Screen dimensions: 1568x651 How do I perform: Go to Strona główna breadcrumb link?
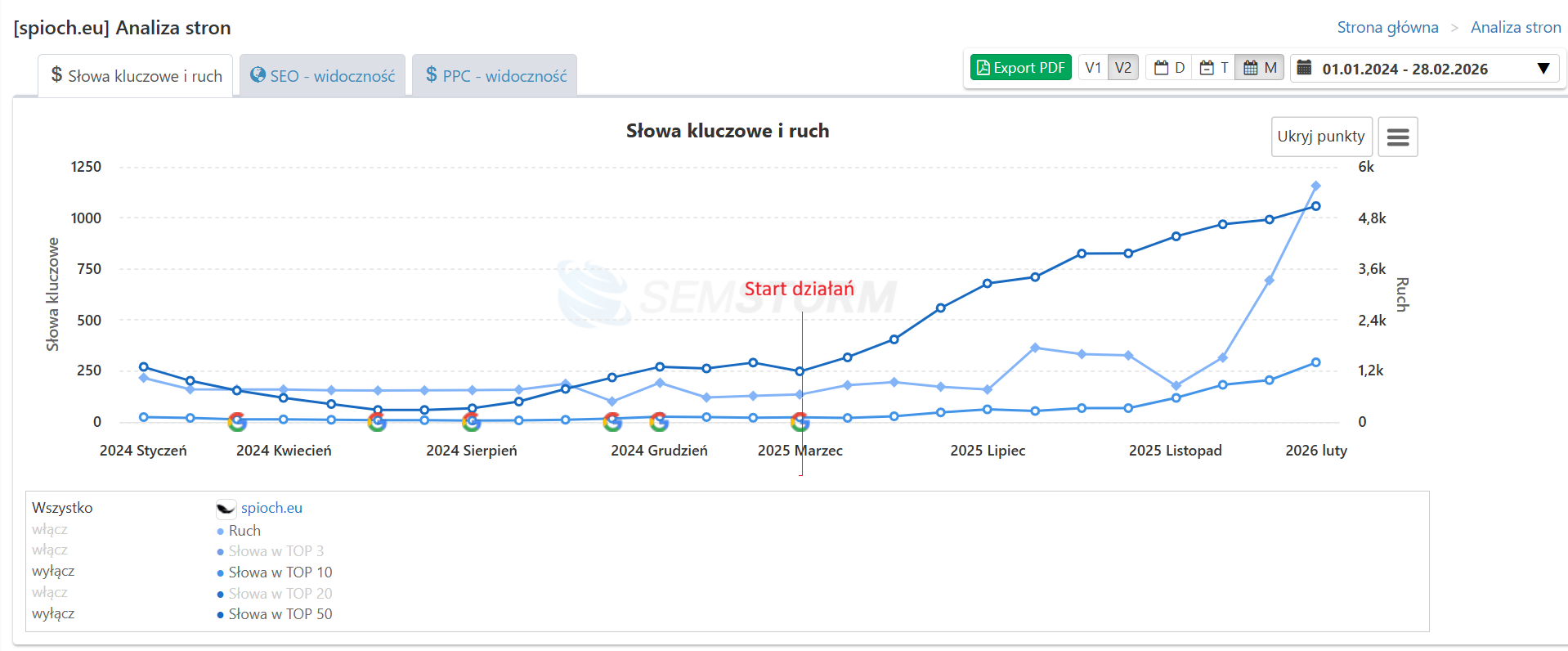[1387, 27]
